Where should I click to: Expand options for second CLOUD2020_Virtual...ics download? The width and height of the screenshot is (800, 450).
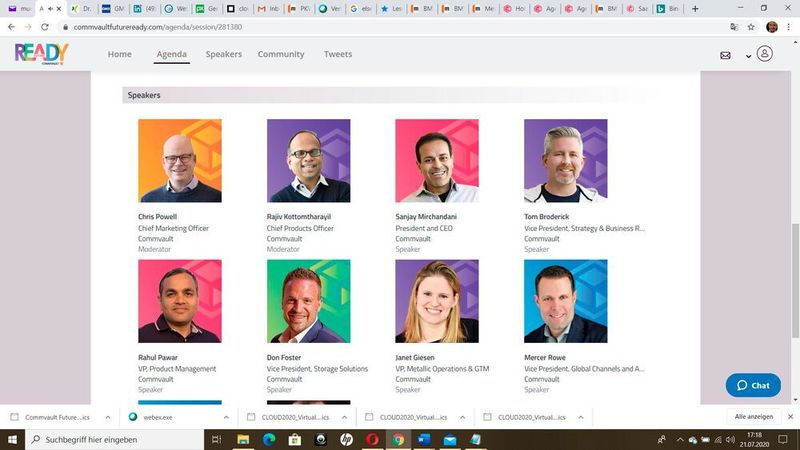pos(462,417)
